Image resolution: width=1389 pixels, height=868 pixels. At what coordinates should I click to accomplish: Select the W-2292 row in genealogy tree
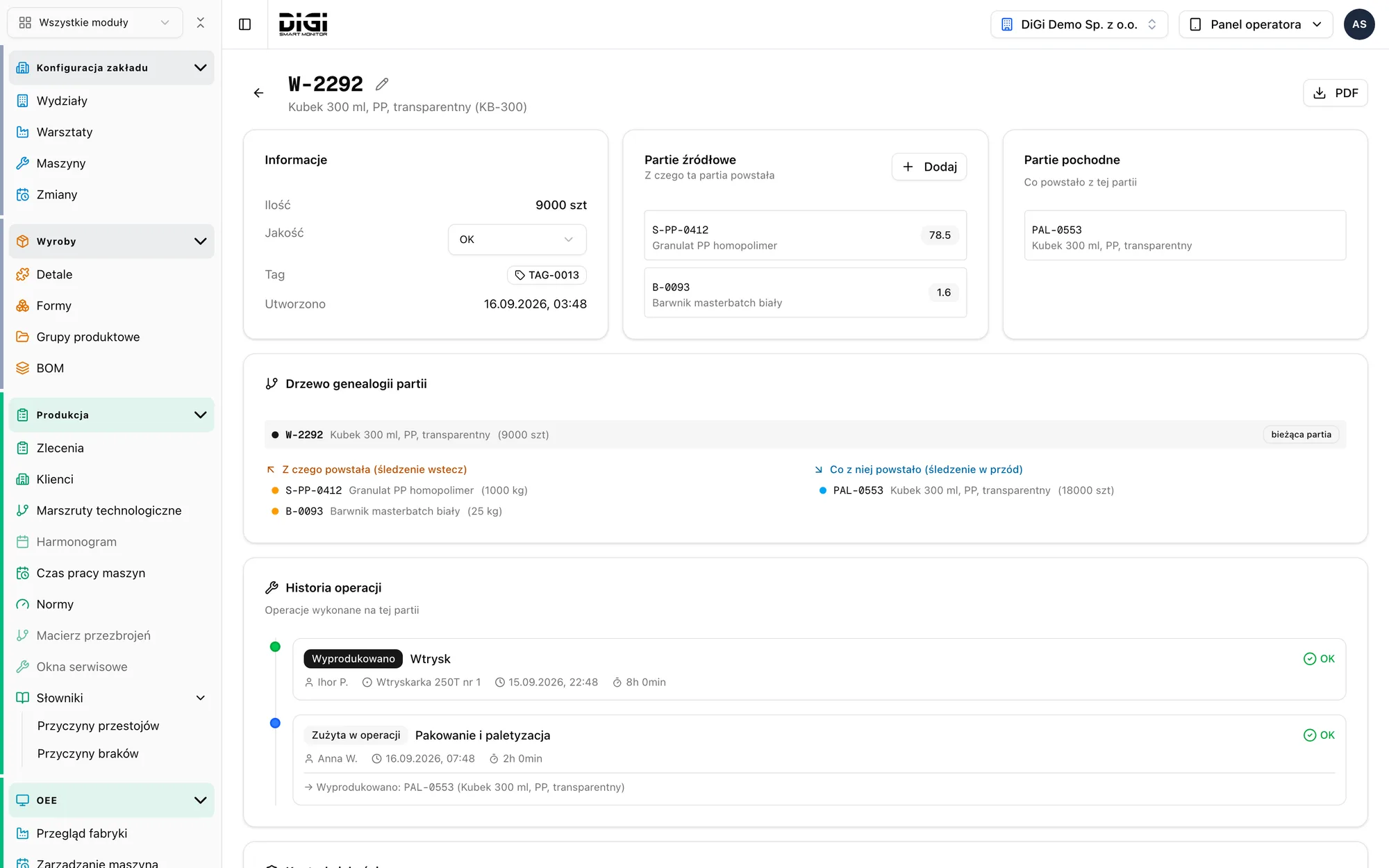coord(806,435)
